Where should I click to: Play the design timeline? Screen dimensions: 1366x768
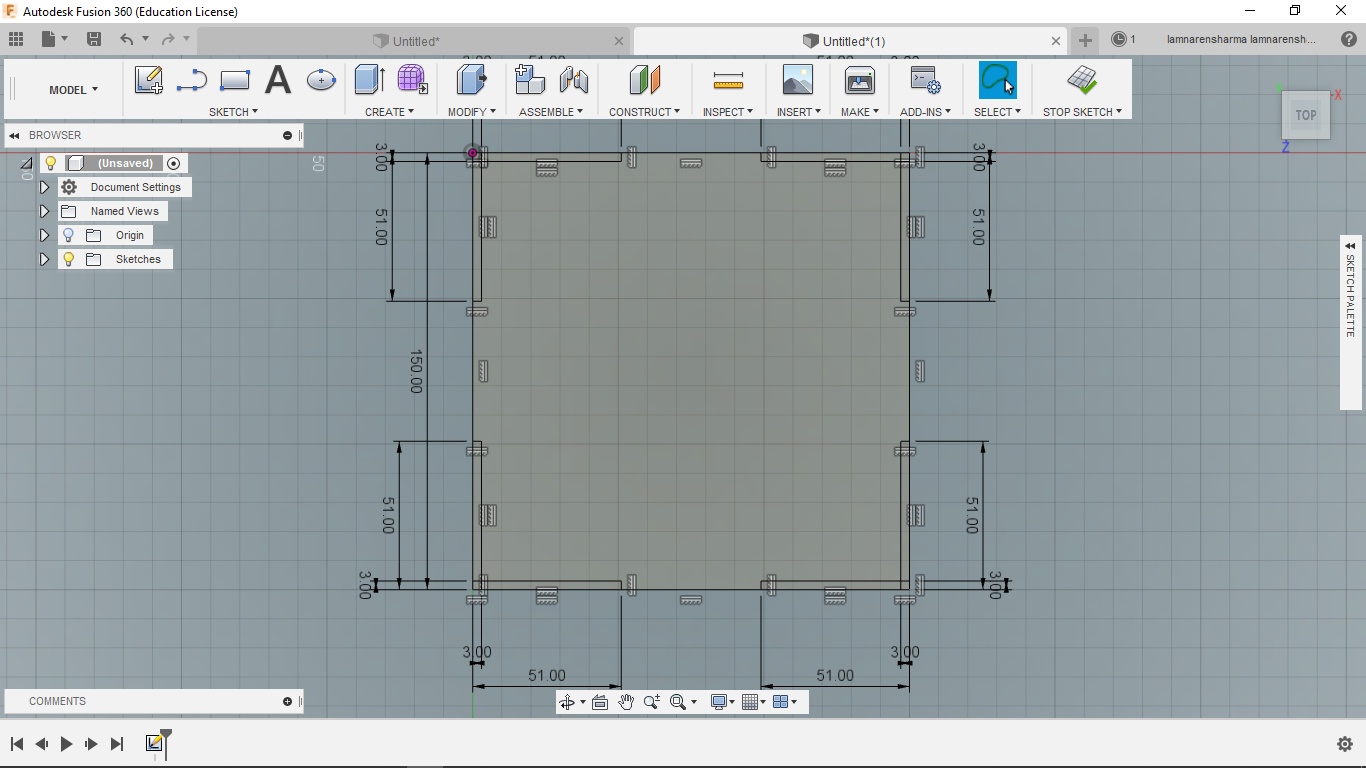pos(67,744)
